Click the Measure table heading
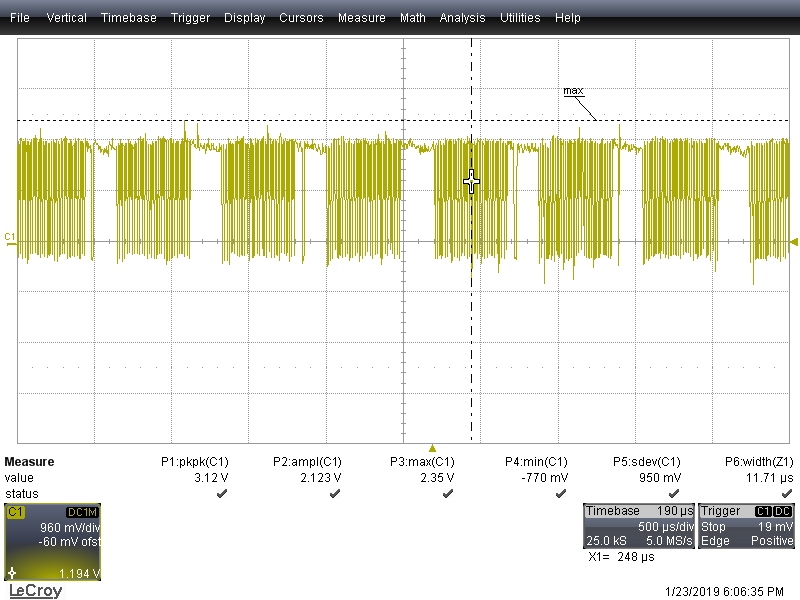Image resolution: width=800 pixels, height=600 pixels. tap(29, 462)
